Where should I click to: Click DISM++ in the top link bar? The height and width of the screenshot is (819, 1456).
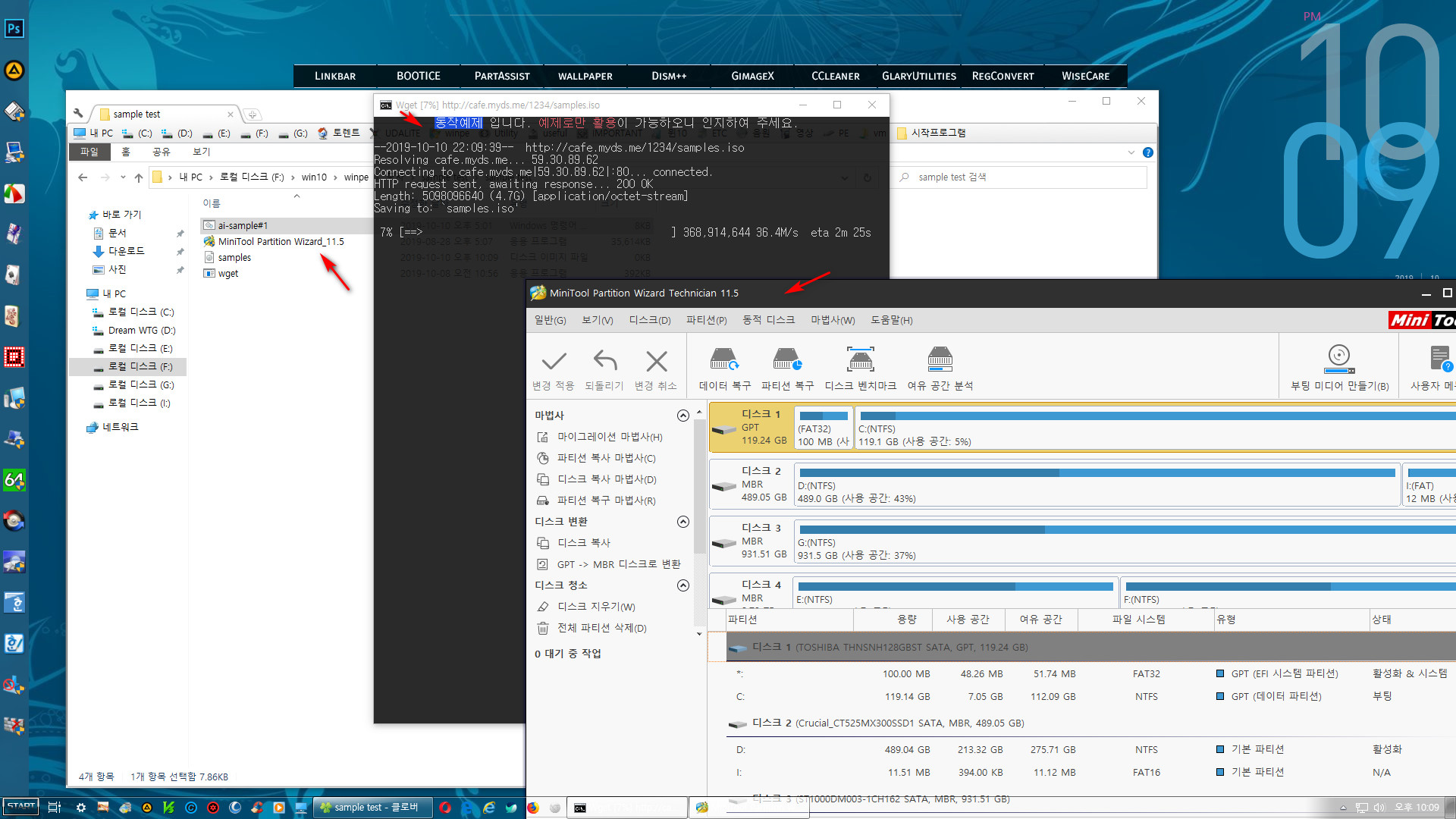point(669,76)
